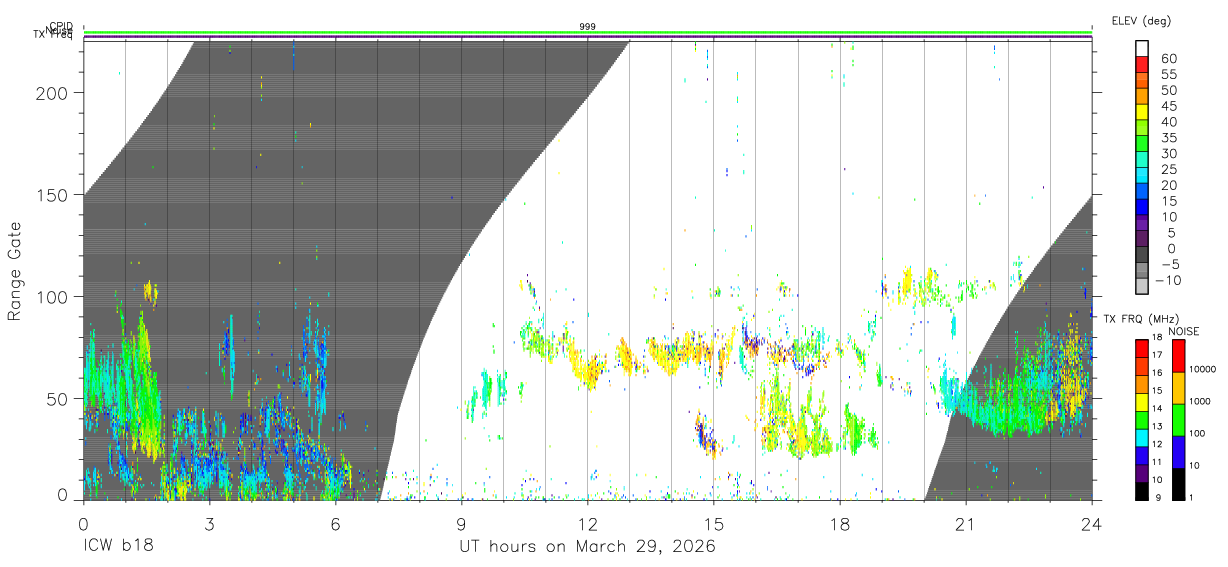This screenshot has height=567, width=1228.
Task: Click the "14" TX frequency legend label
Action: click(x=1157, y=409)
